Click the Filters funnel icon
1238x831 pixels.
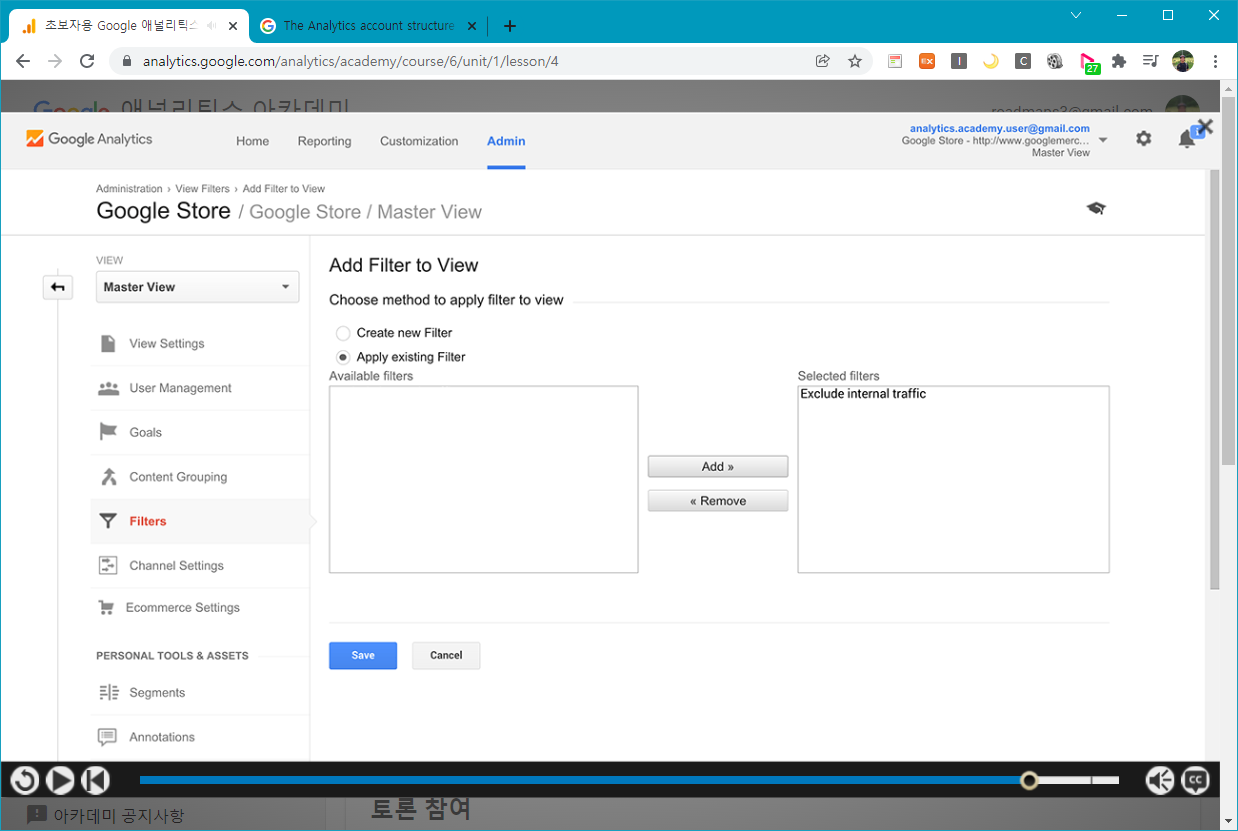point(108,521)
